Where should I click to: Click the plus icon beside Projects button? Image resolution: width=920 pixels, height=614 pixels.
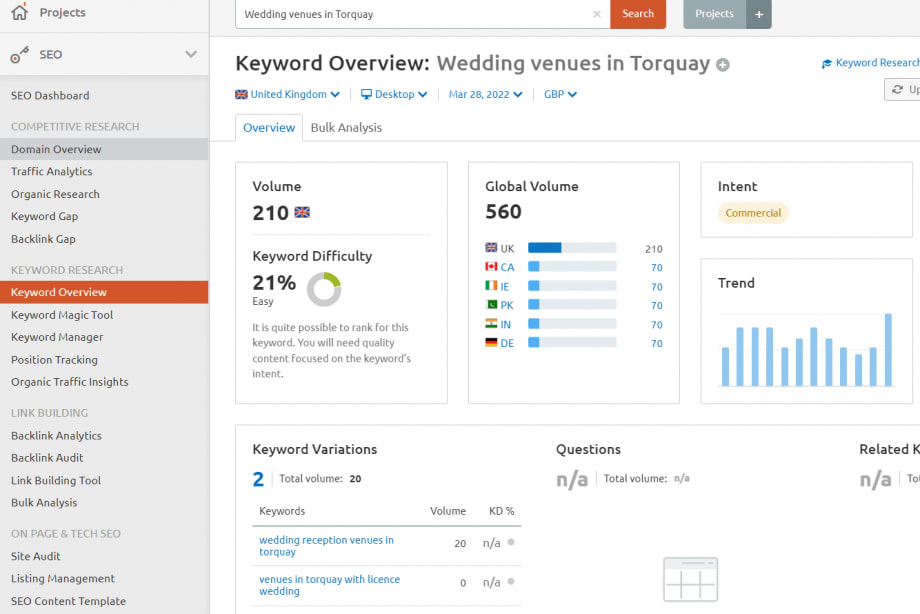click(x=758, y=14)
